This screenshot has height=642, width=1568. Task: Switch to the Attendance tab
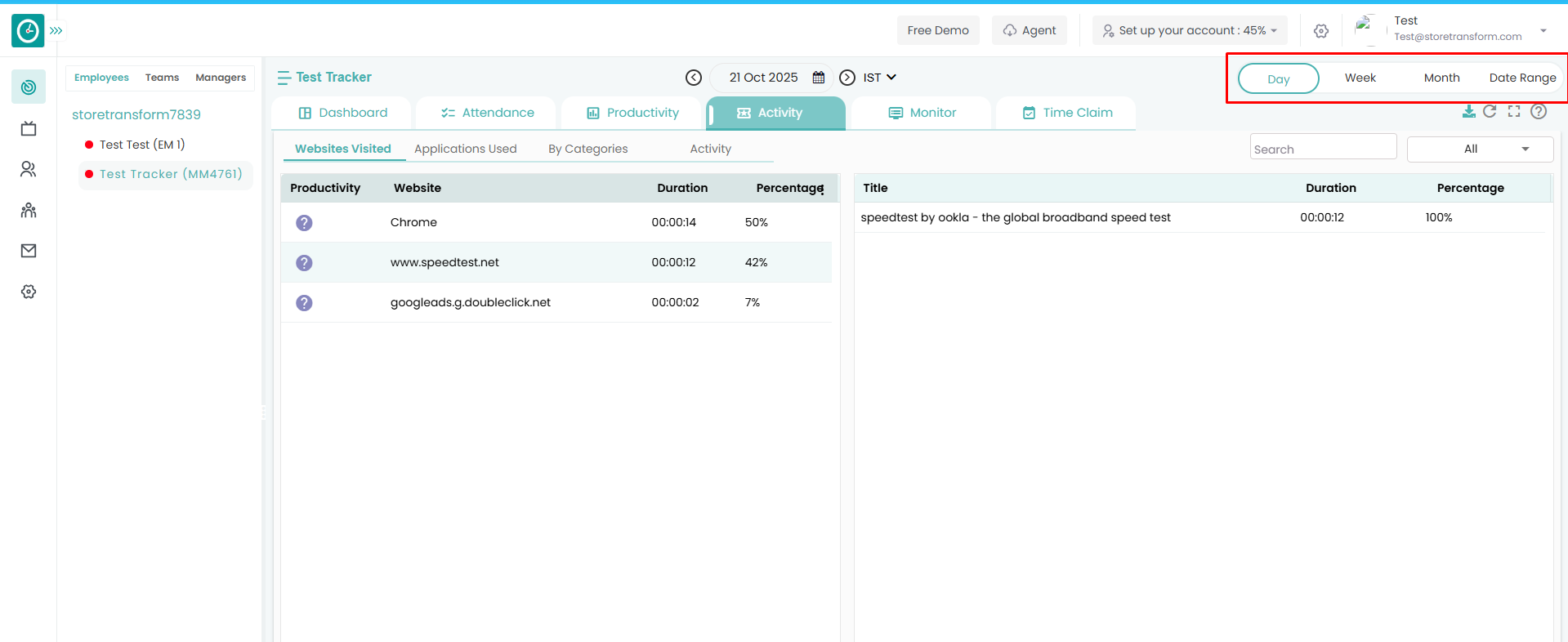487,113
